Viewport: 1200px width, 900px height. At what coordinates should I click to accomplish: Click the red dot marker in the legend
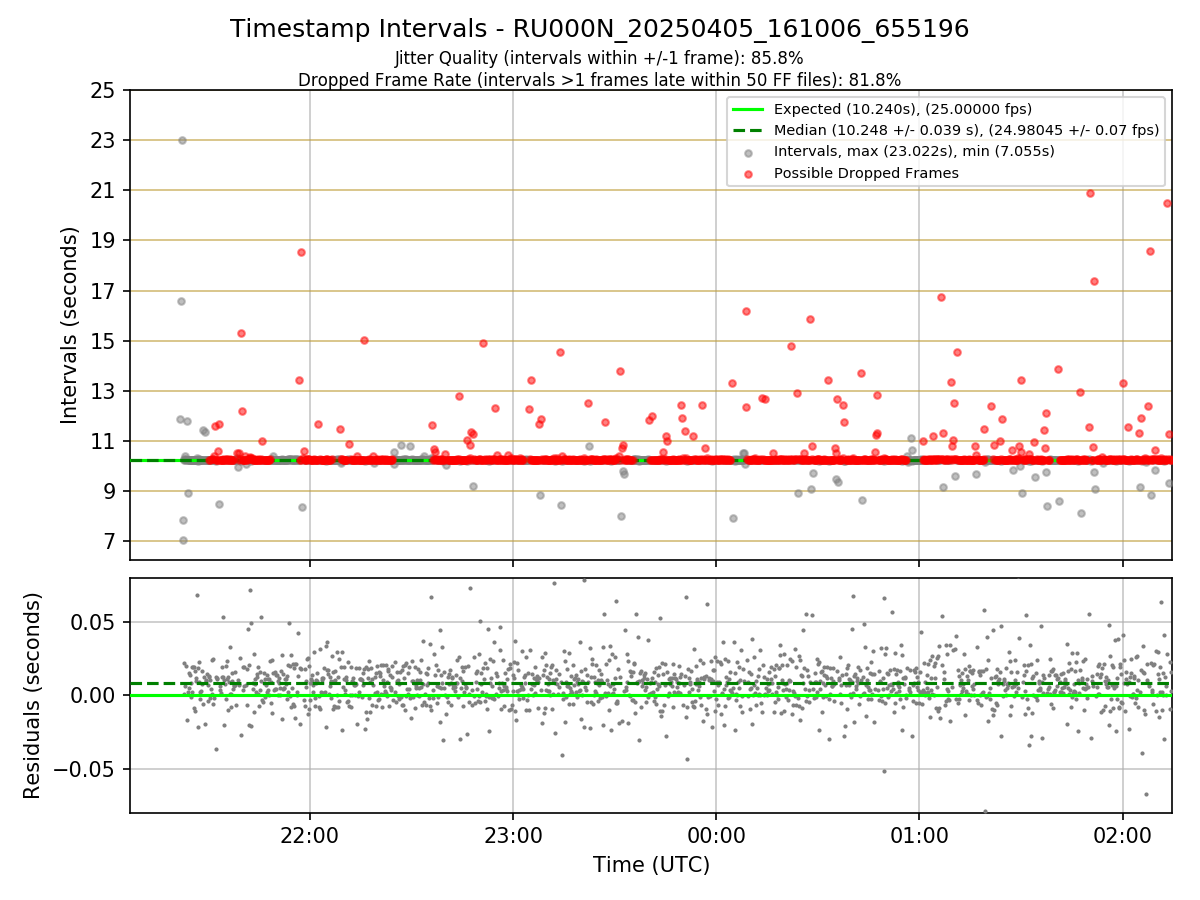pyautogui.click(x=749, y=173)
